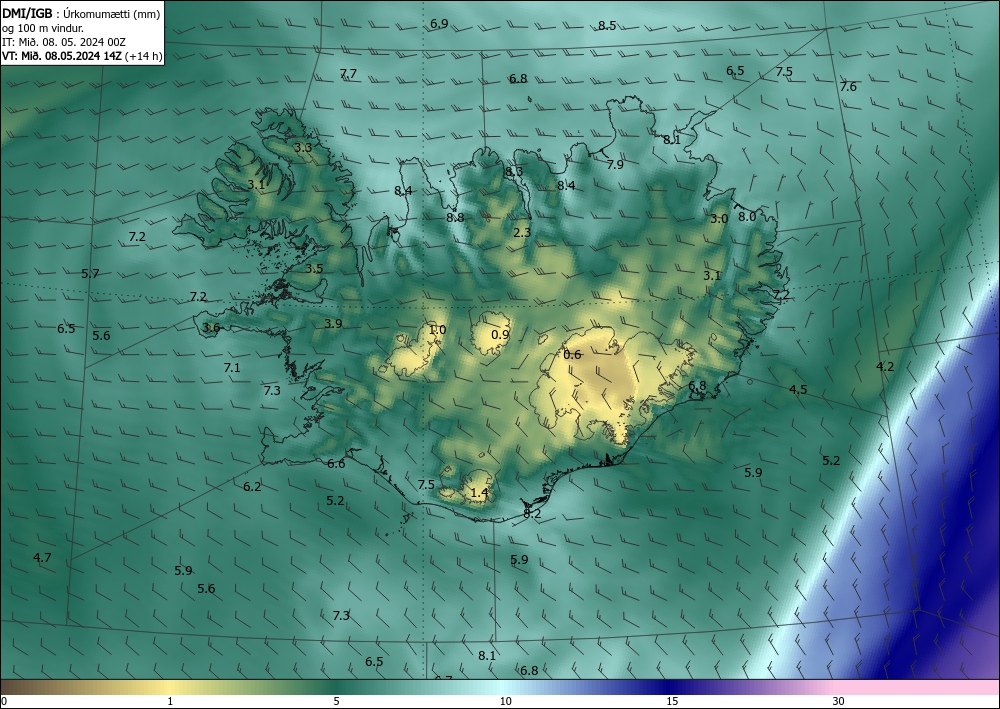Screen dimensions: 1000x709
Task: Pick the 7.6 map value
Action: point(848,86)
